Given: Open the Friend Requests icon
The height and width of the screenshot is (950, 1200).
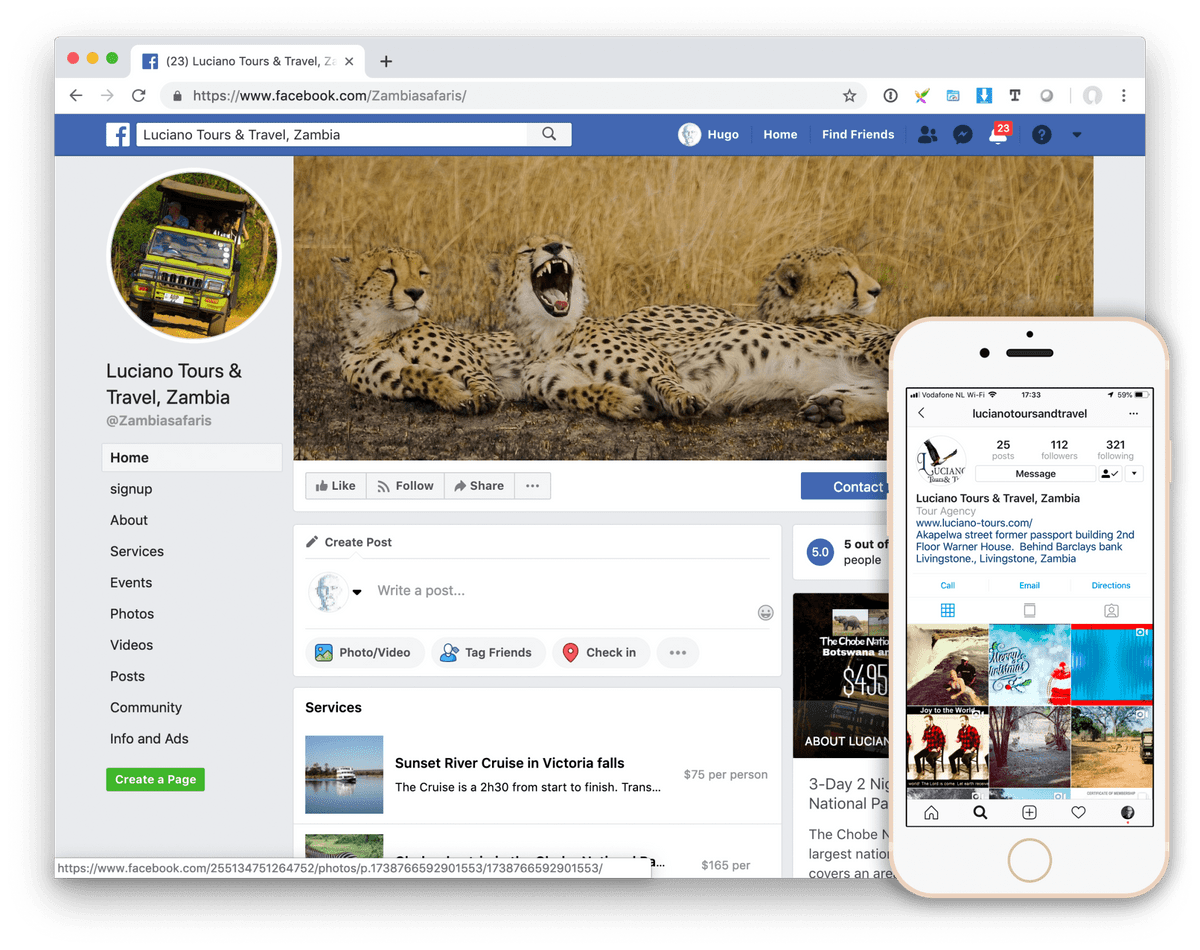Looking at the screenshot, I should pos(927,134).
